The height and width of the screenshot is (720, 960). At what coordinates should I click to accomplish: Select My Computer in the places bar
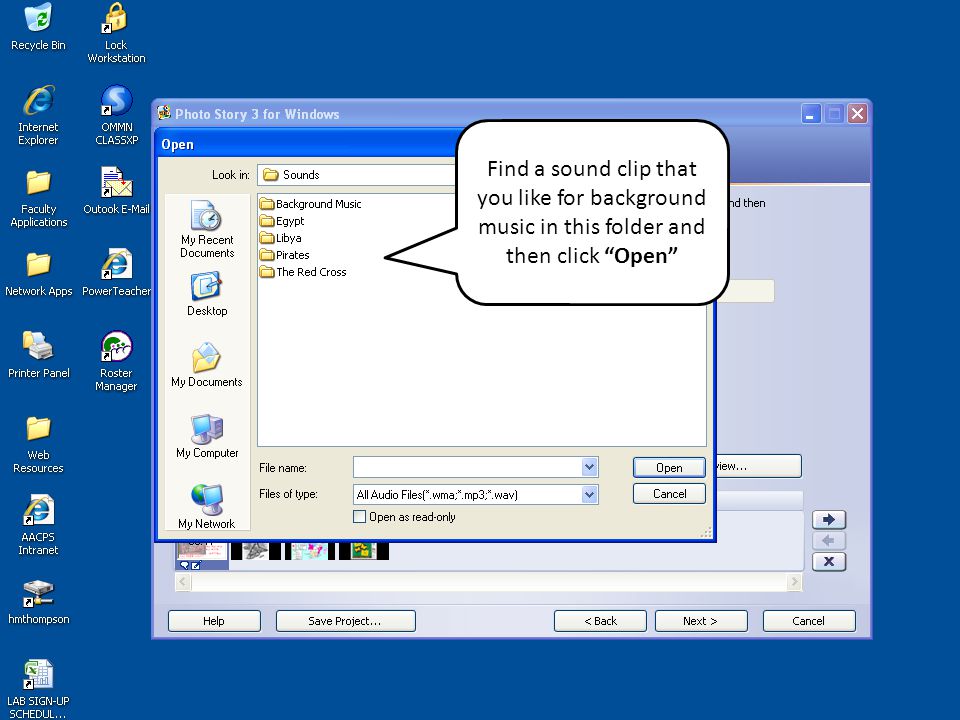[207, 436]
